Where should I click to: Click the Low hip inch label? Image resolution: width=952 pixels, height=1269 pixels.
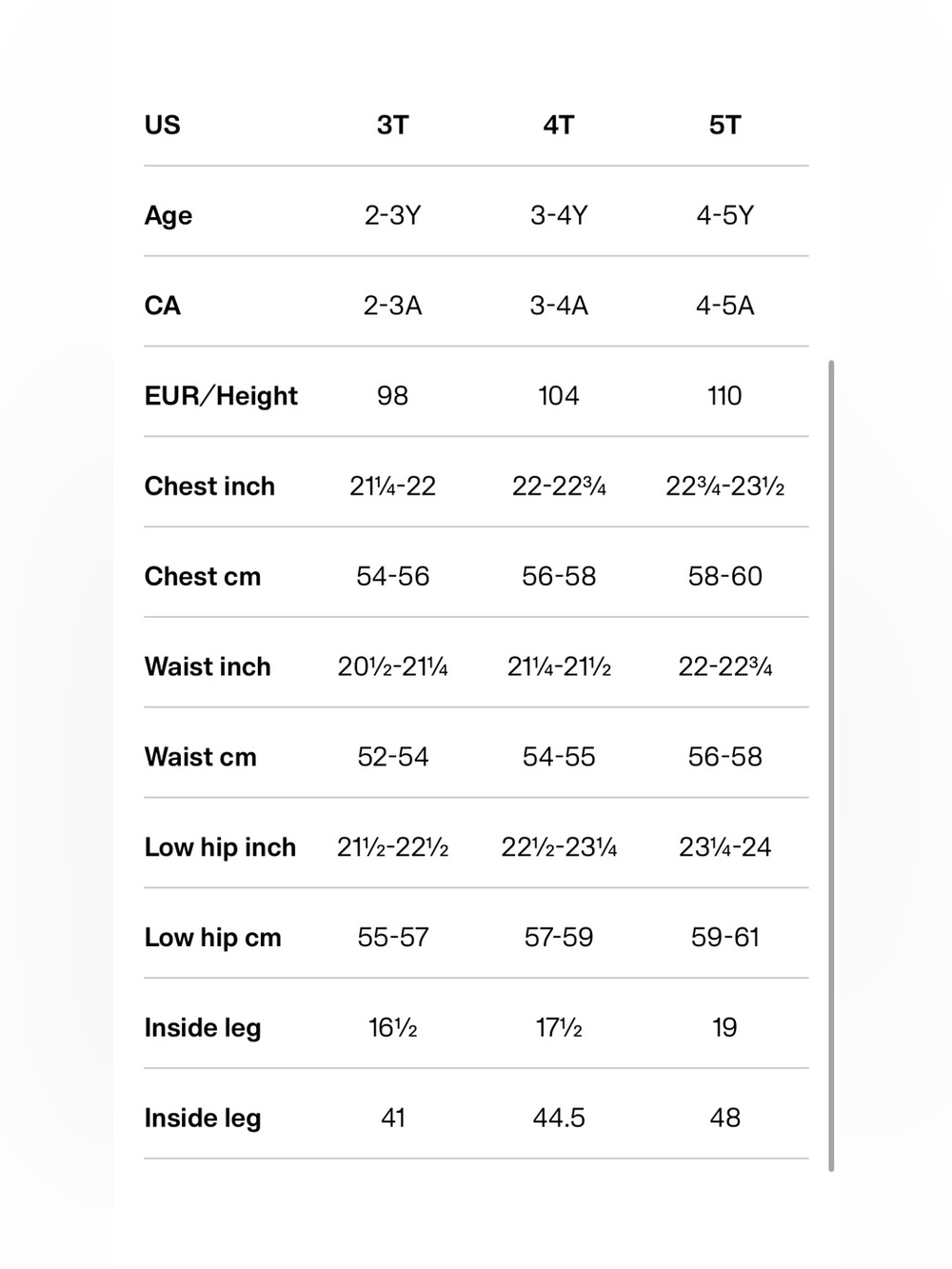pyautogui.click(x=220, y=847)
